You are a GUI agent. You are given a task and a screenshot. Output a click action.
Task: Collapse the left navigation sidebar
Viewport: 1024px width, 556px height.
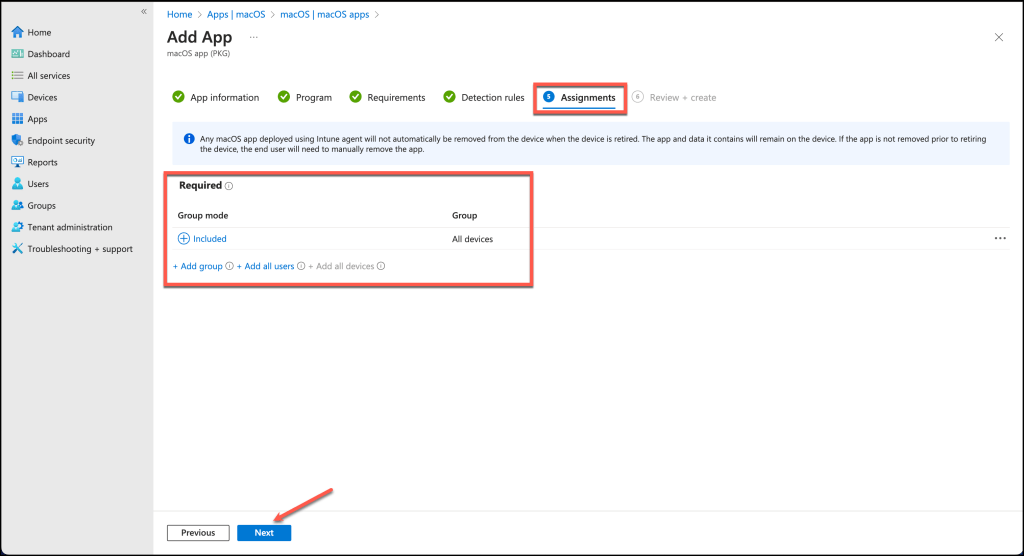point(143,11)
